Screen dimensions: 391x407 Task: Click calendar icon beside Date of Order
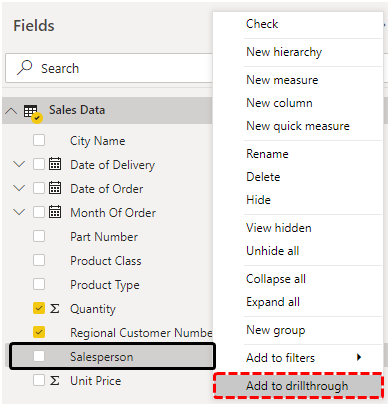coord(55,188)
